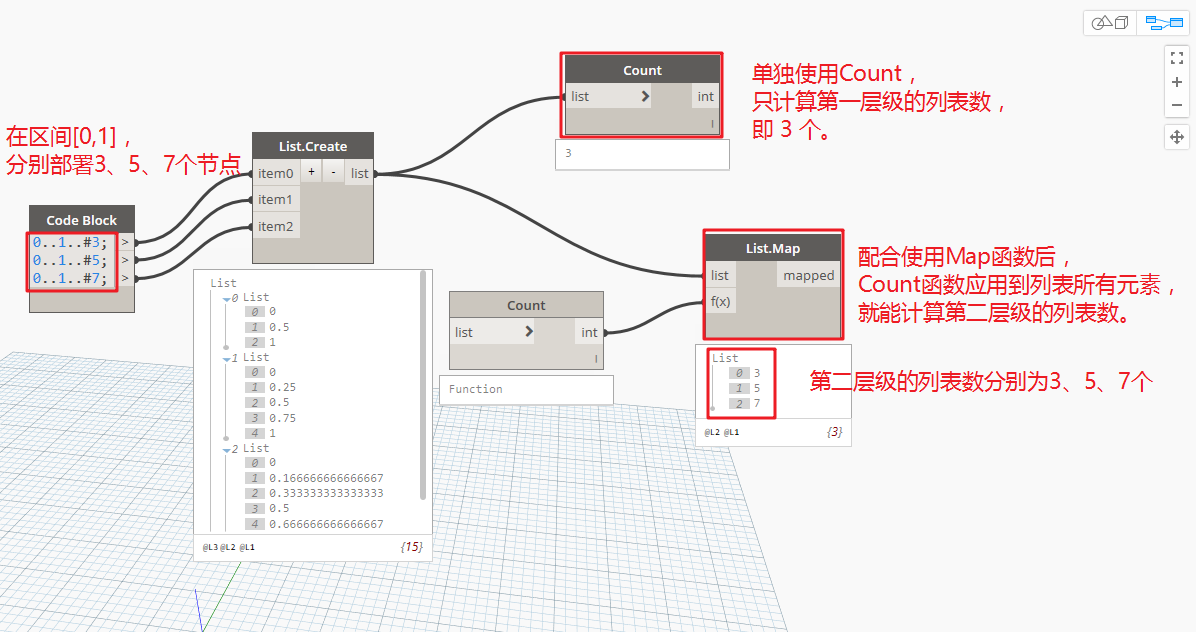
Task: Click the int output of lower Count node
Action: click(x=589, y=332)
